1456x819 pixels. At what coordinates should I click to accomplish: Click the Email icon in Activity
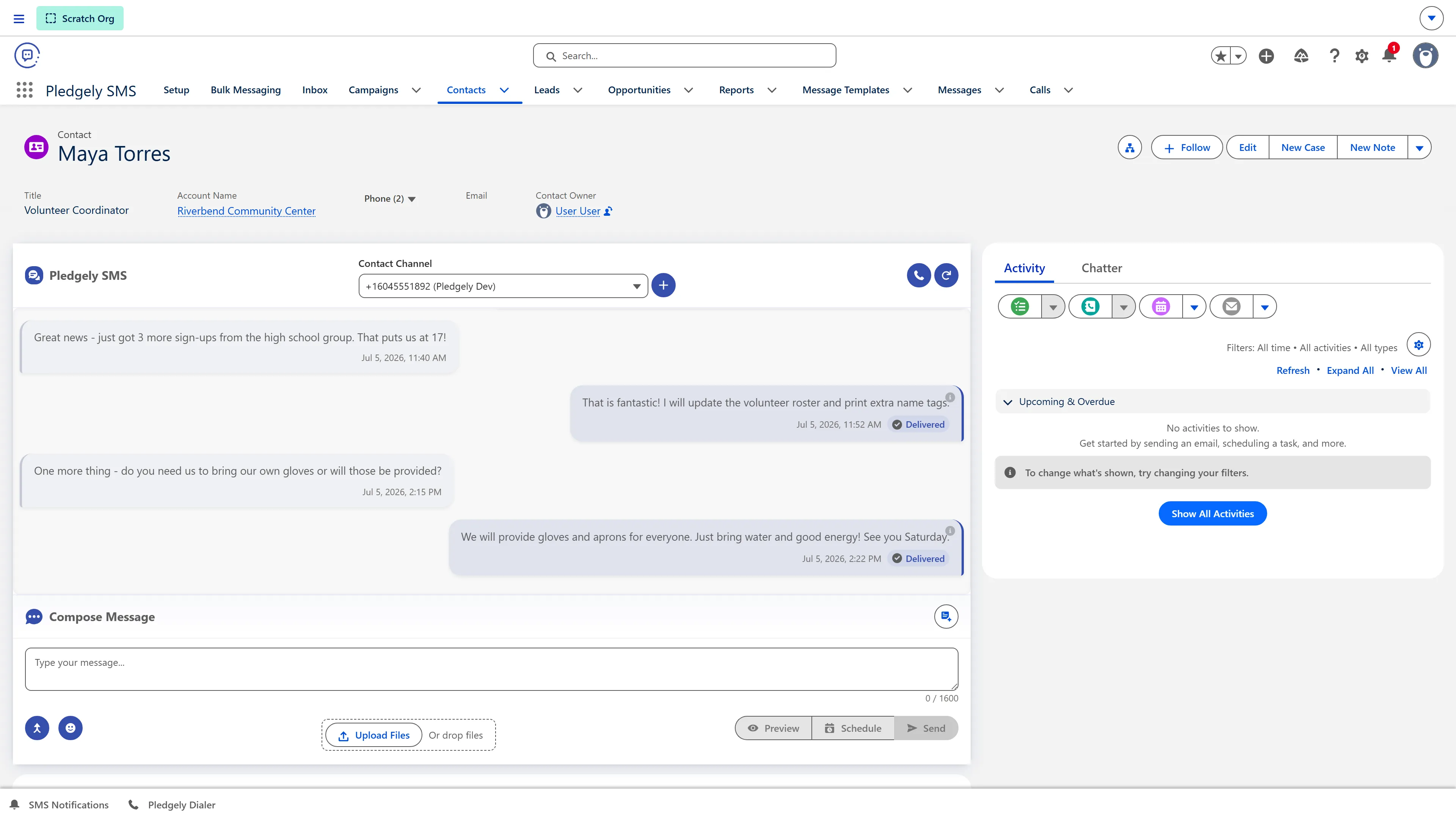(1232, 306)
